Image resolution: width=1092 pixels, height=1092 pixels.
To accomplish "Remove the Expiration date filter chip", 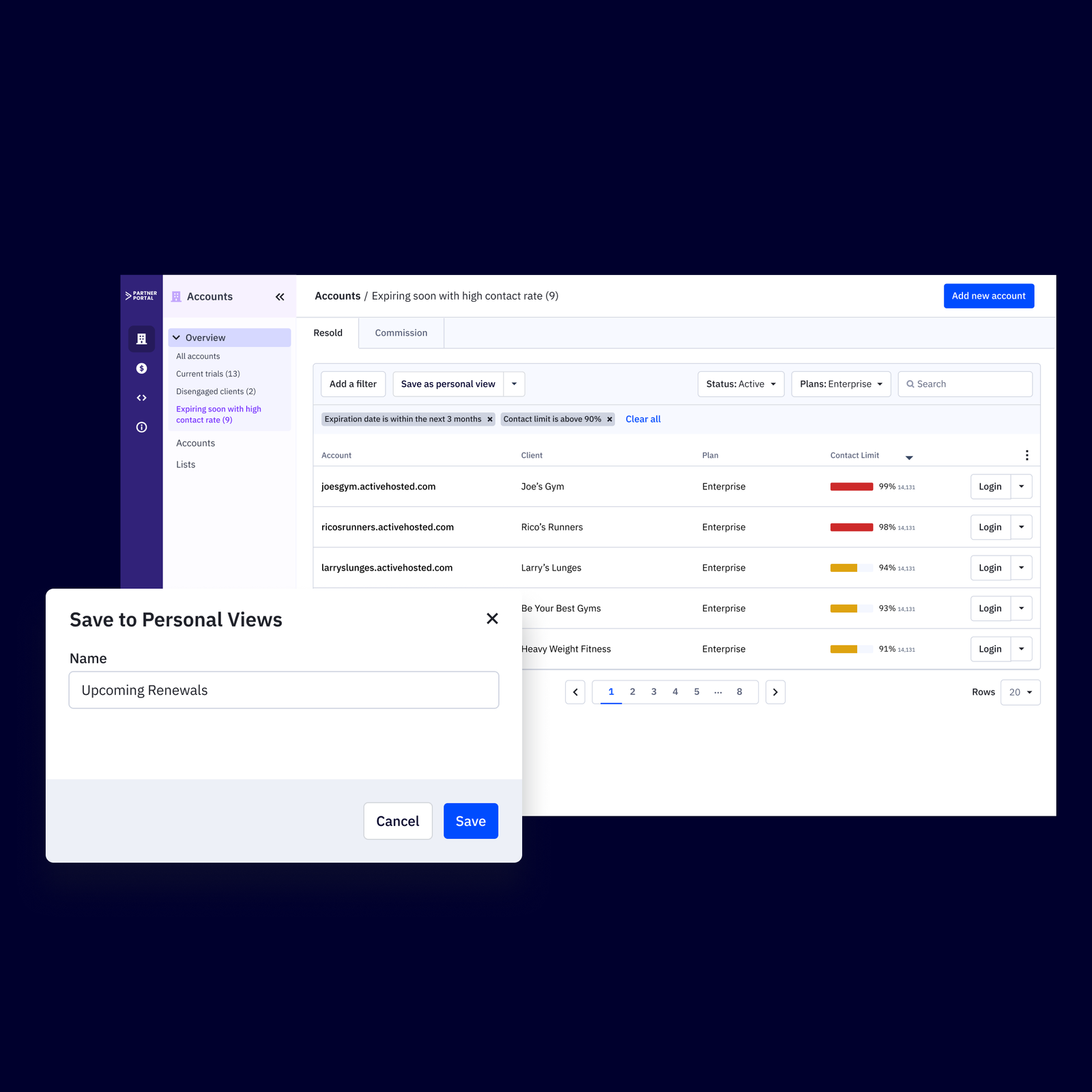I will click(x=489, y=420).
